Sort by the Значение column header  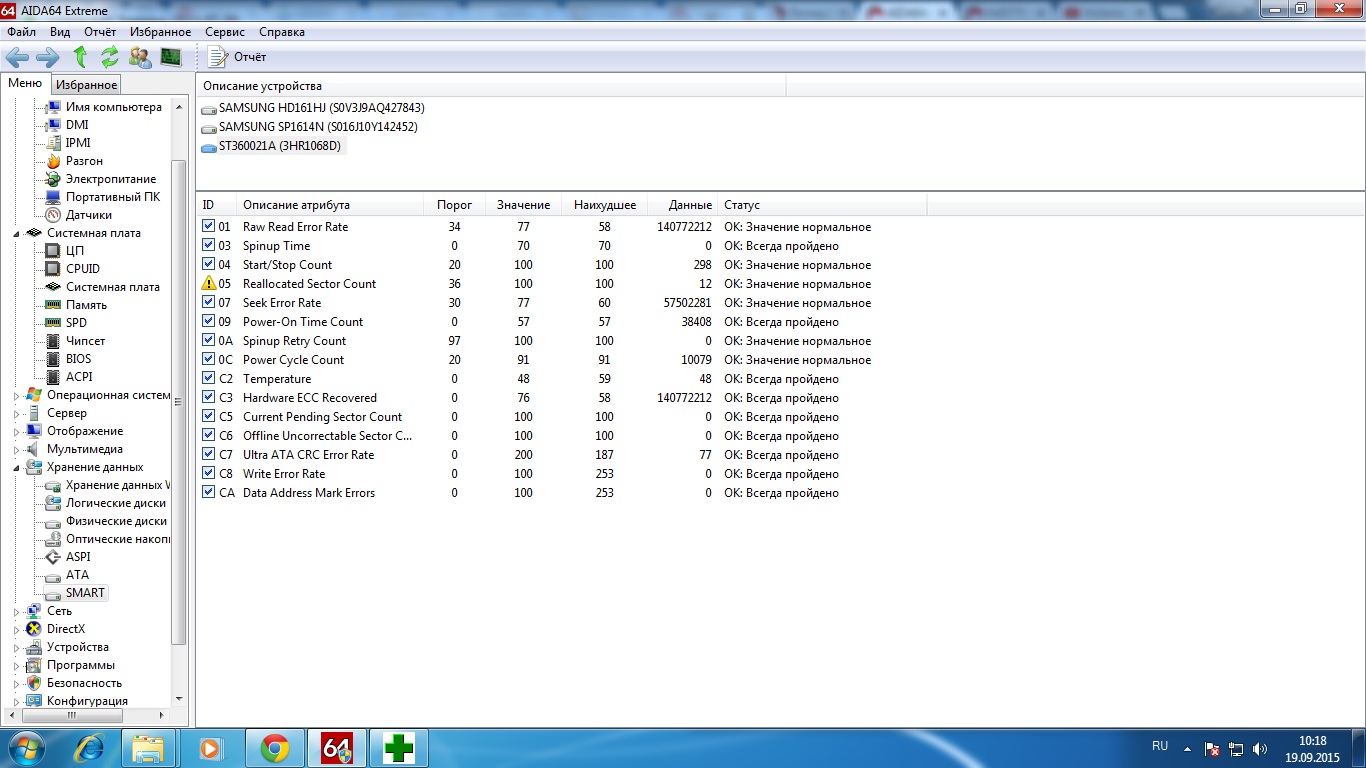(523, 205)
